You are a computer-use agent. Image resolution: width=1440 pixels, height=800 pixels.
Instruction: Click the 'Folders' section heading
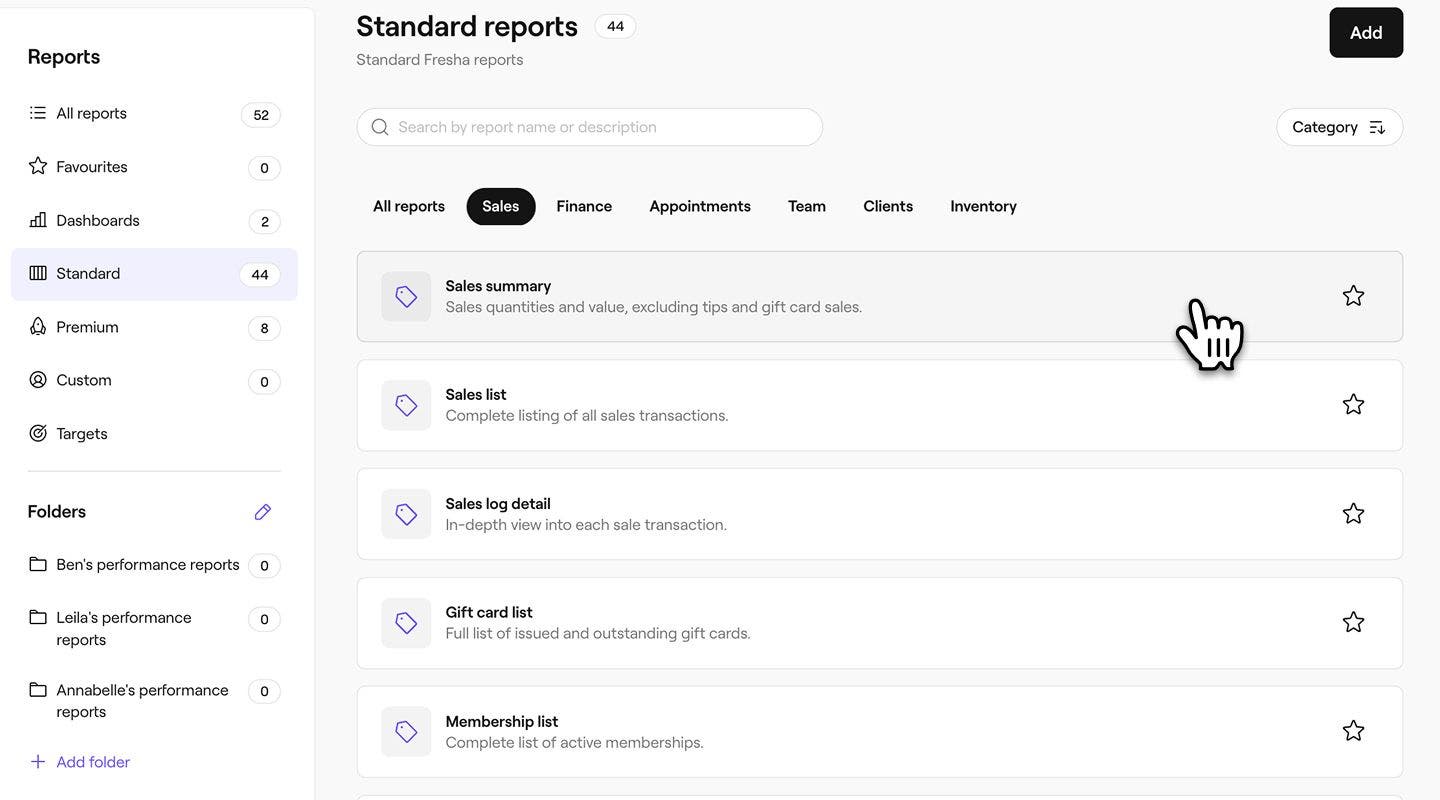click(57, 511)
